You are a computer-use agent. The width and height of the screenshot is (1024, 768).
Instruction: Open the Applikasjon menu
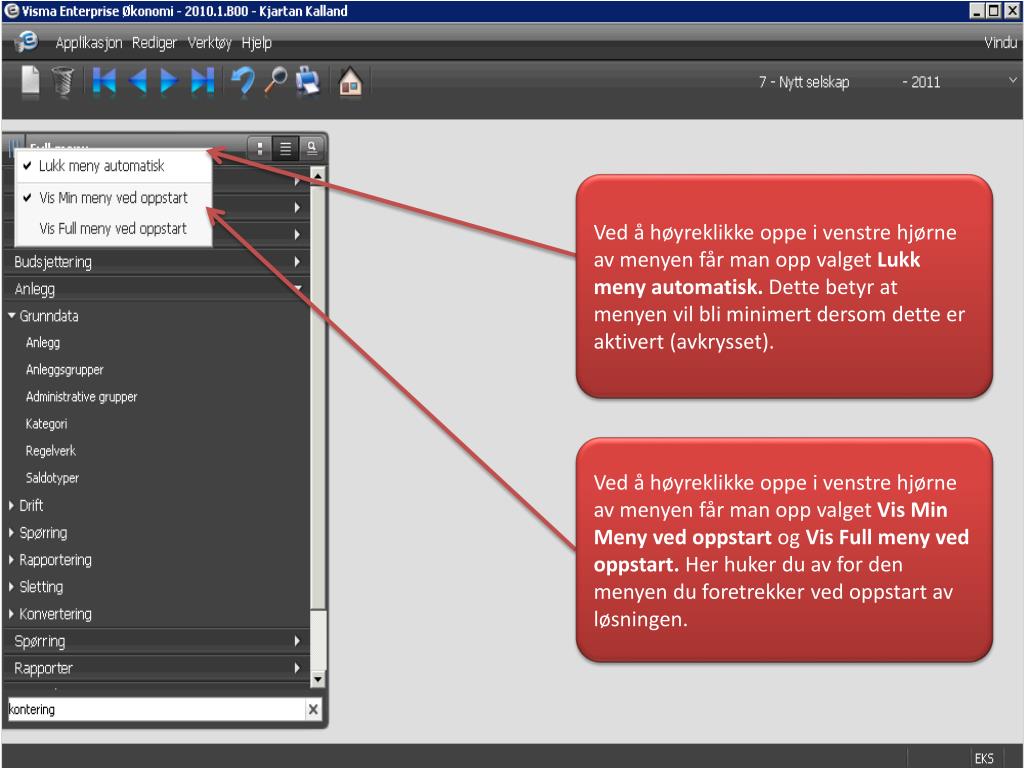tap(89, 43)
